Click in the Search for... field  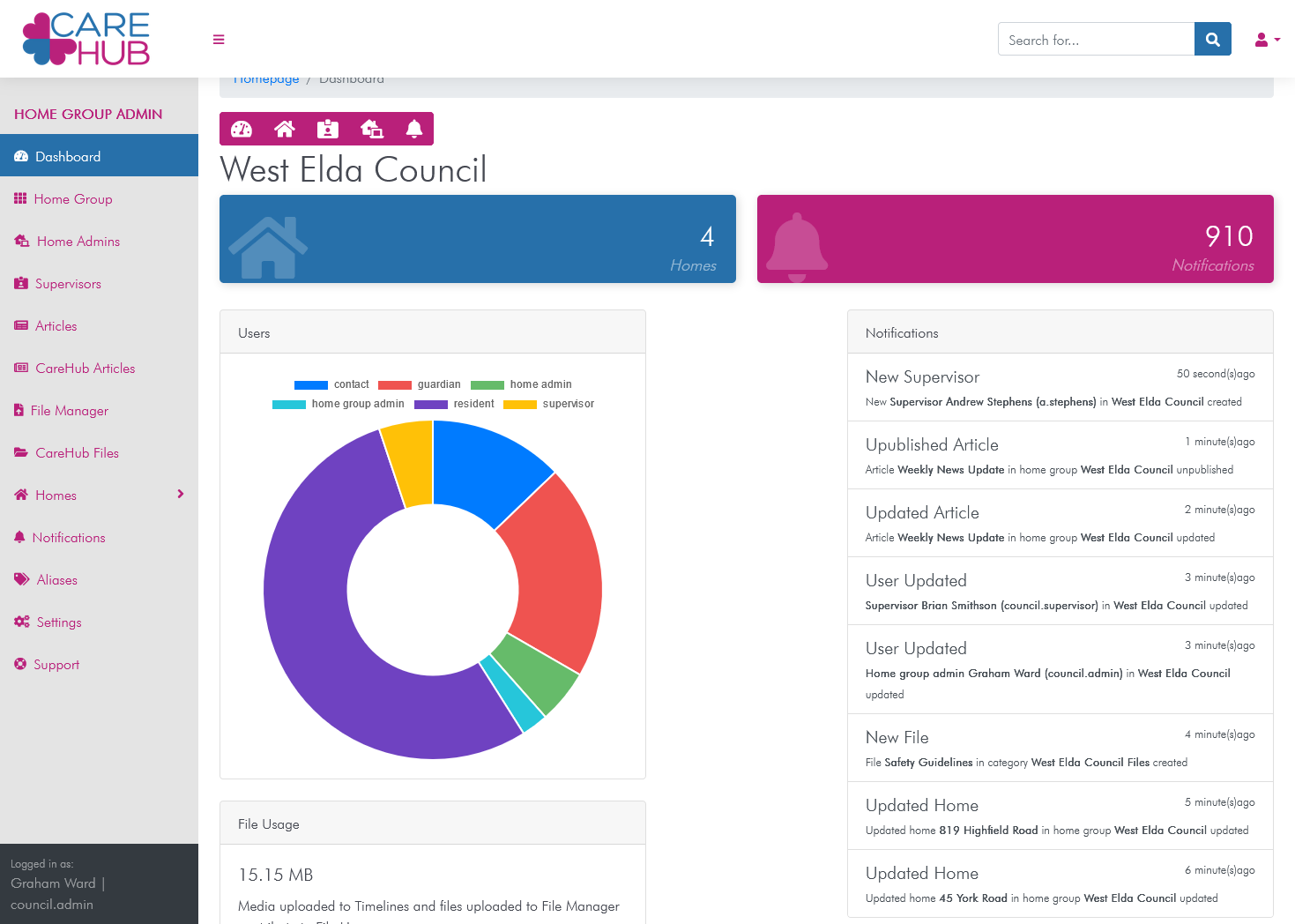coord(1096,39)
